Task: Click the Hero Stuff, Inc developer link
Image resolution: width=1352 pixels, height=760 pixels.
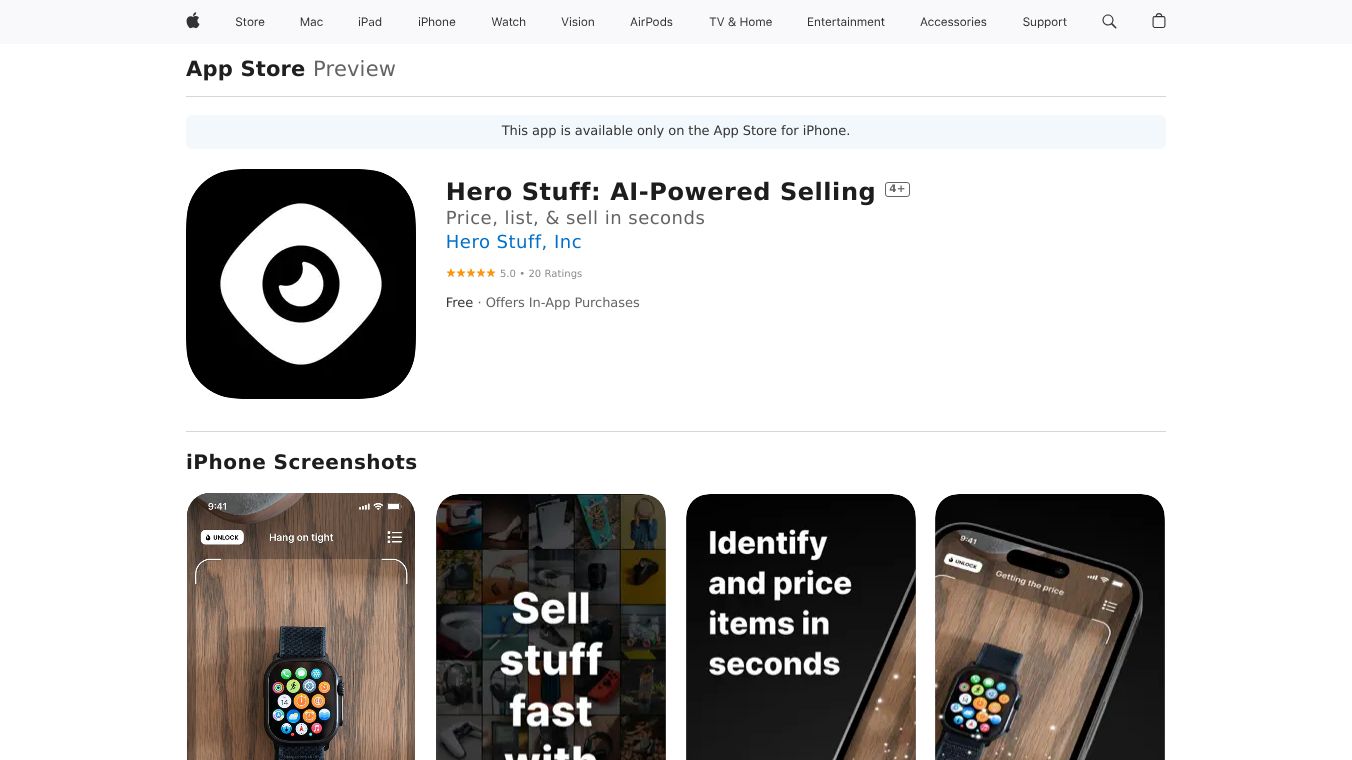Action: [513, 242]
